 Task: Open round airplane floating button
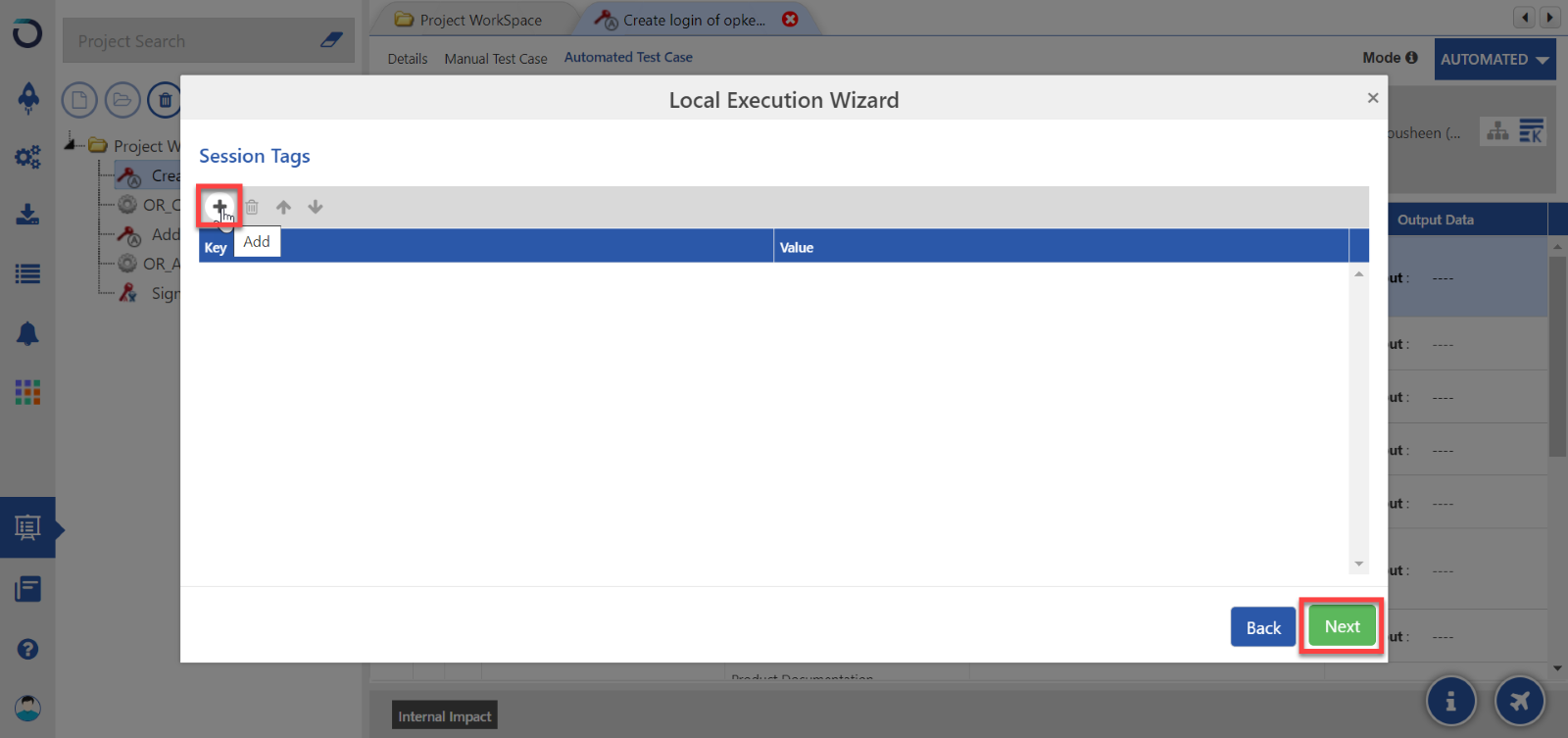tap(1520, 701)
